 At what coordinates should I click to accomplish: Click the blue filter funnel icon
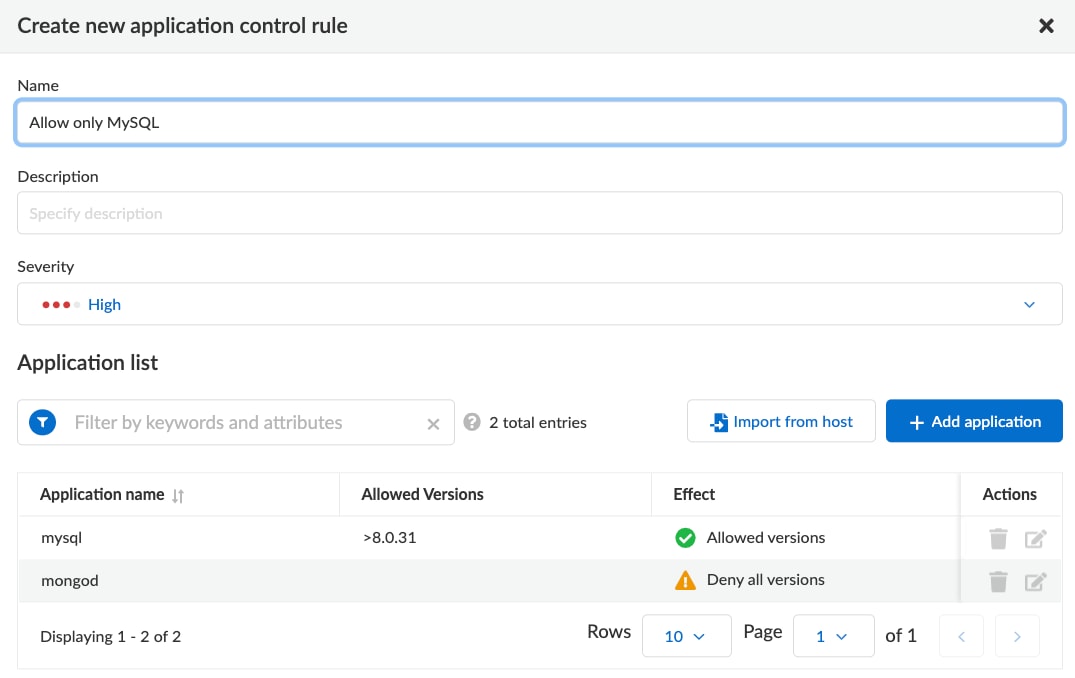pyautogui.click(x=43, y=422)
